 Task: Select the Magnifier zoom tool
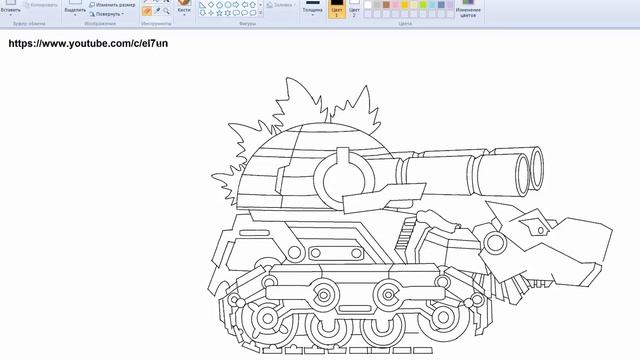click(166, 11)
